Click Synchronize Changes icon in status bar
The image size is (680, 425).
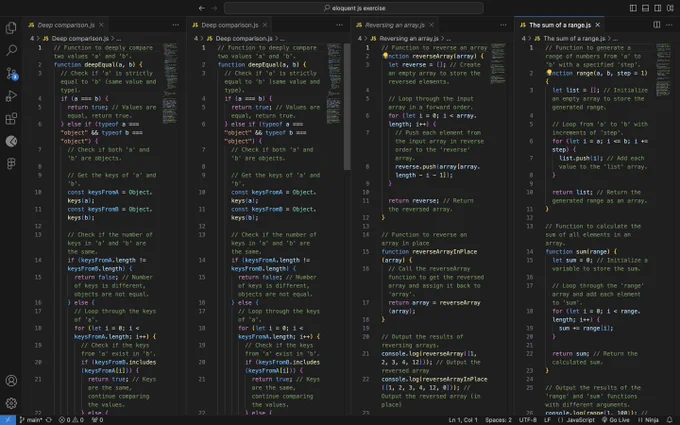49,420
